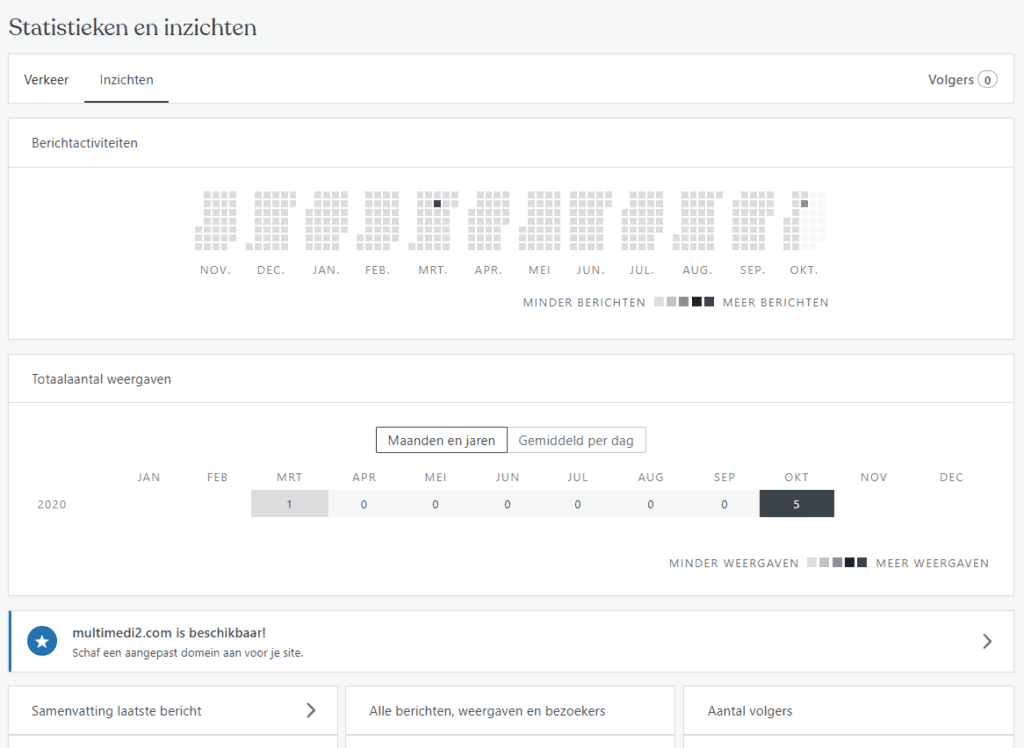This screenshot has width=1024, height=748.
Task: Click chevron arrow on the domain banner
Action: point(987,642)
